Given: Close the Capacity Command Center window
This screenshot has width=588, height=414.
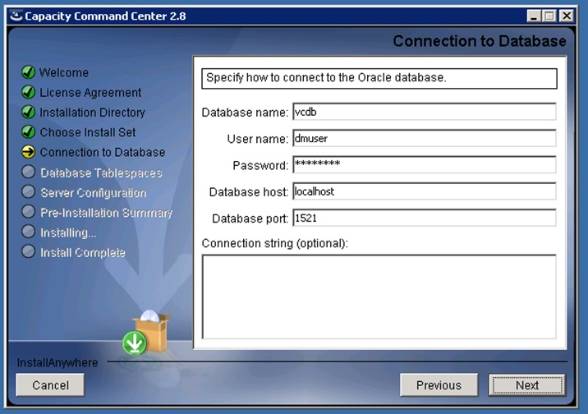Looking at the screenshot, I should tap(566, 16).
